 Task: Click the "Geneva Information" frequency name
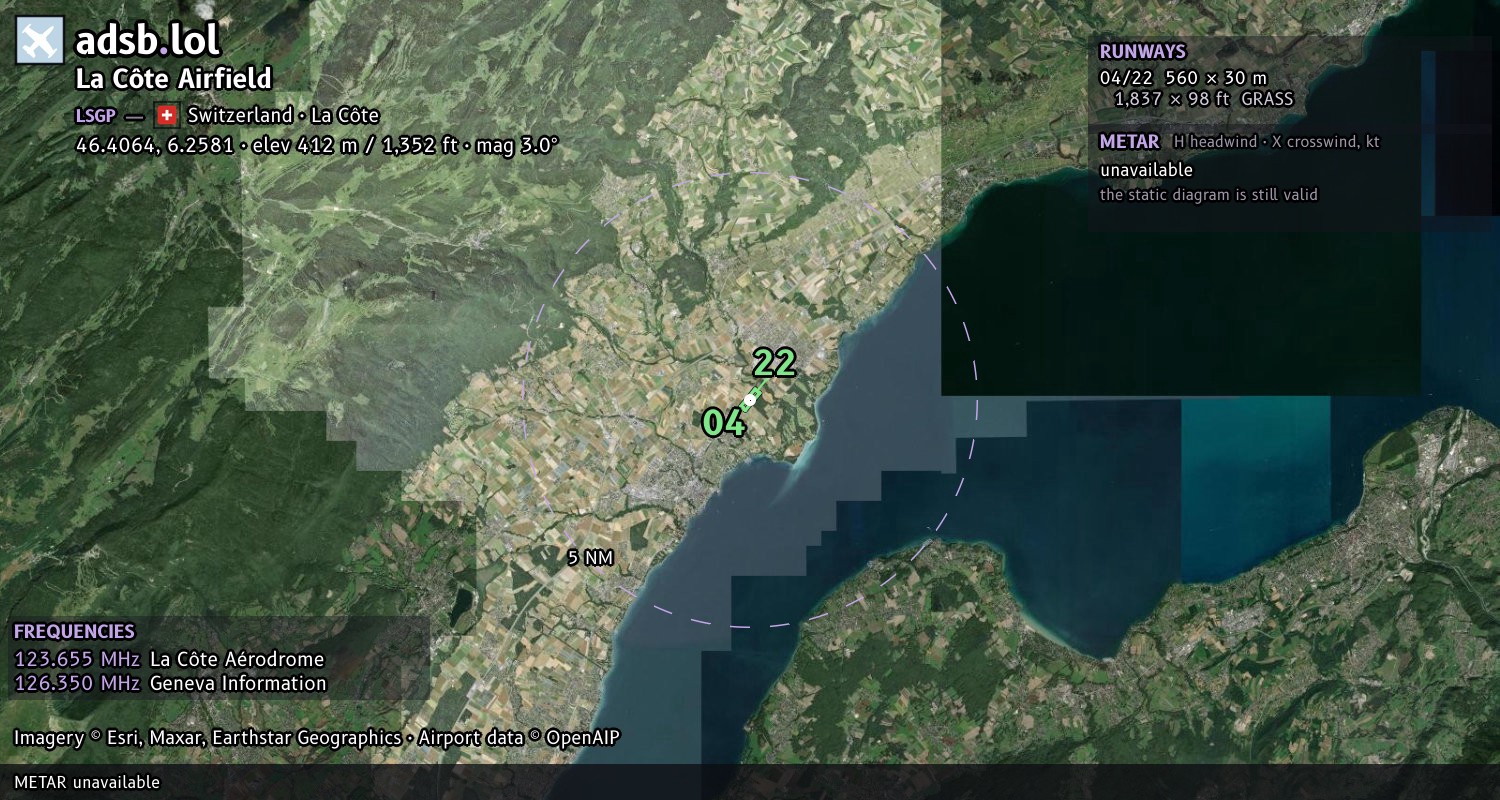tap(238, 683)
